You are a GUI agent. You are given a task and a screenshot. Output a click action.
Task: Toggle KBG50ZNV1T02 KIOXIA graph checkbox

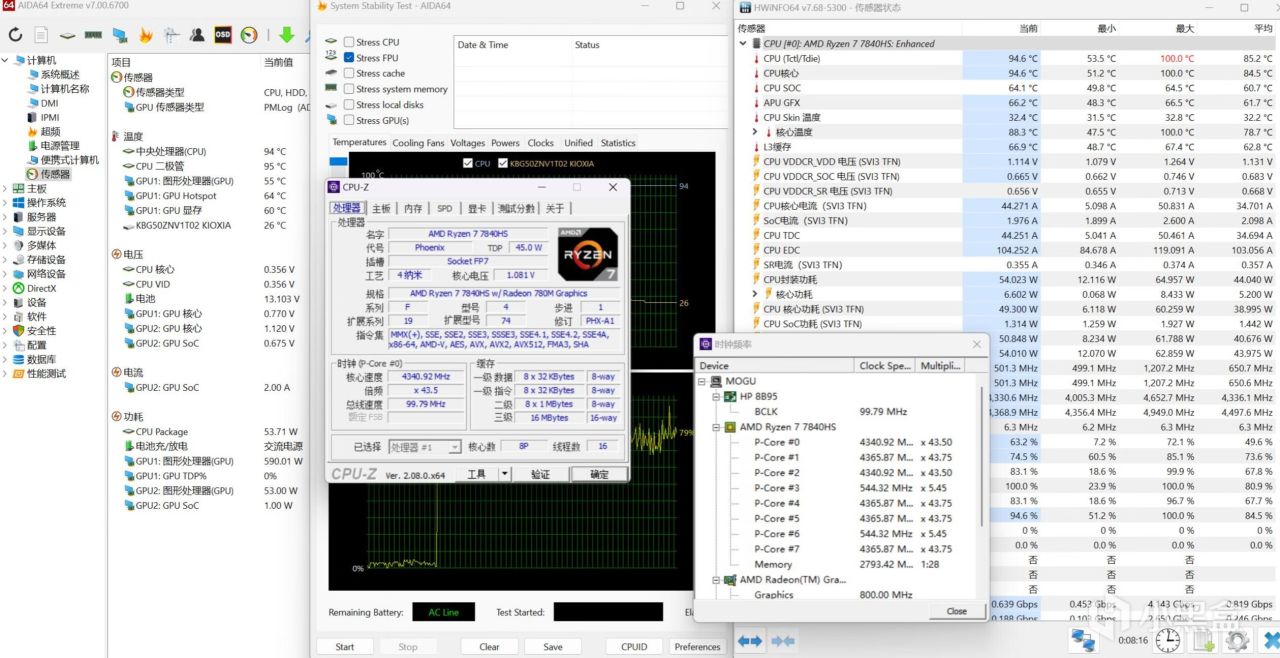click(502, 163)
